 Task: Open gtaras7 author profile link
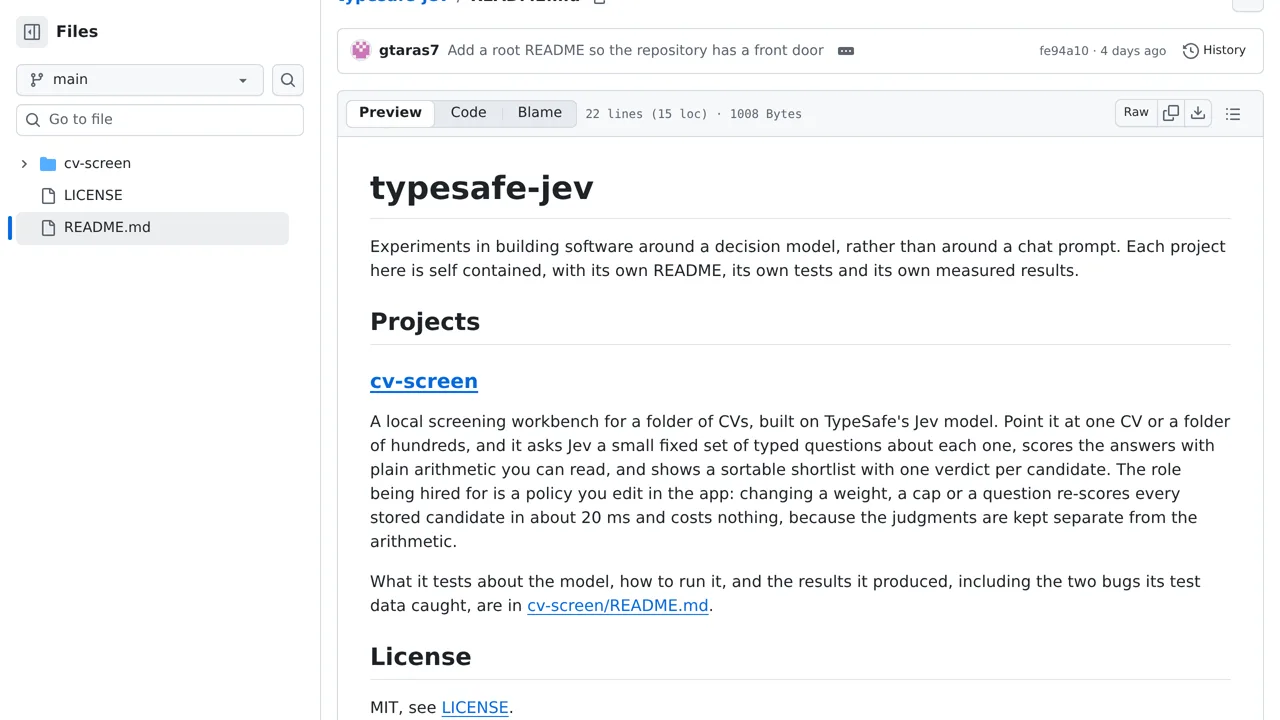point(409,51)
